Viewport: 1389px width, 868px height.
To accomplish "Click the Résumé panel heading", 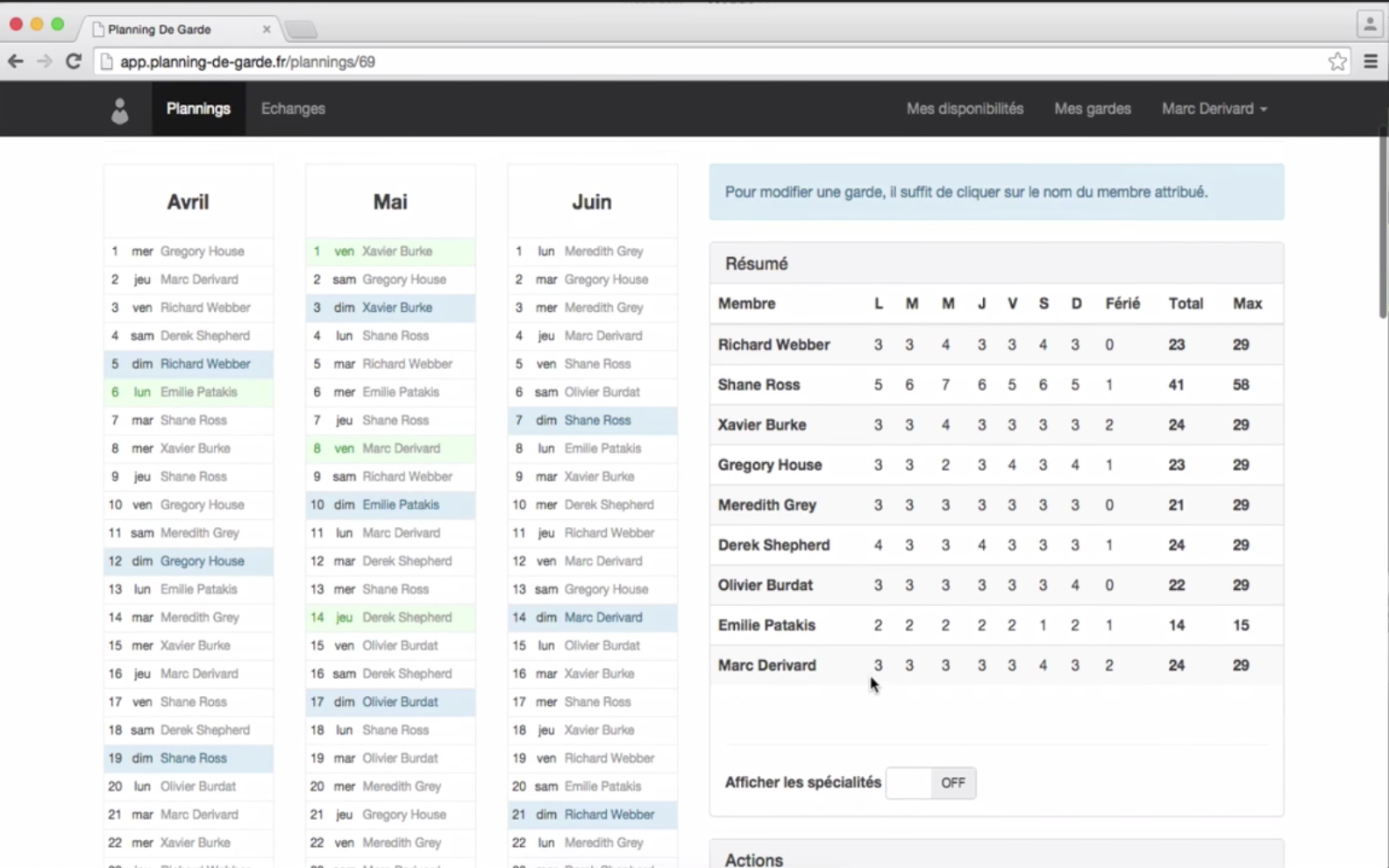I will [756, 264].
